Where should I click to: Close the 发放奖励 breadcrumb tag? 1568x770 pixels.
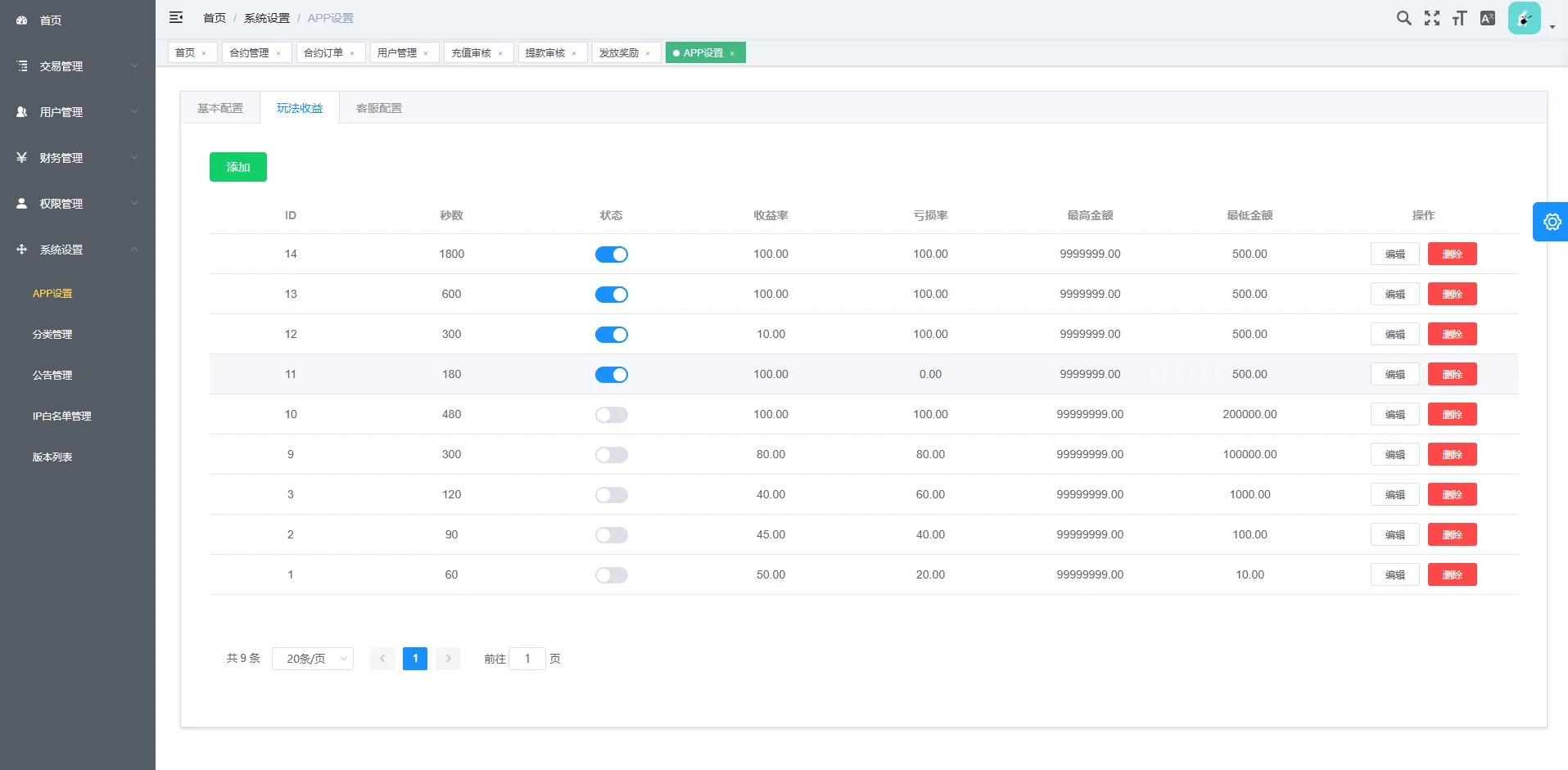pyautogui.click(x=649, y=52)
